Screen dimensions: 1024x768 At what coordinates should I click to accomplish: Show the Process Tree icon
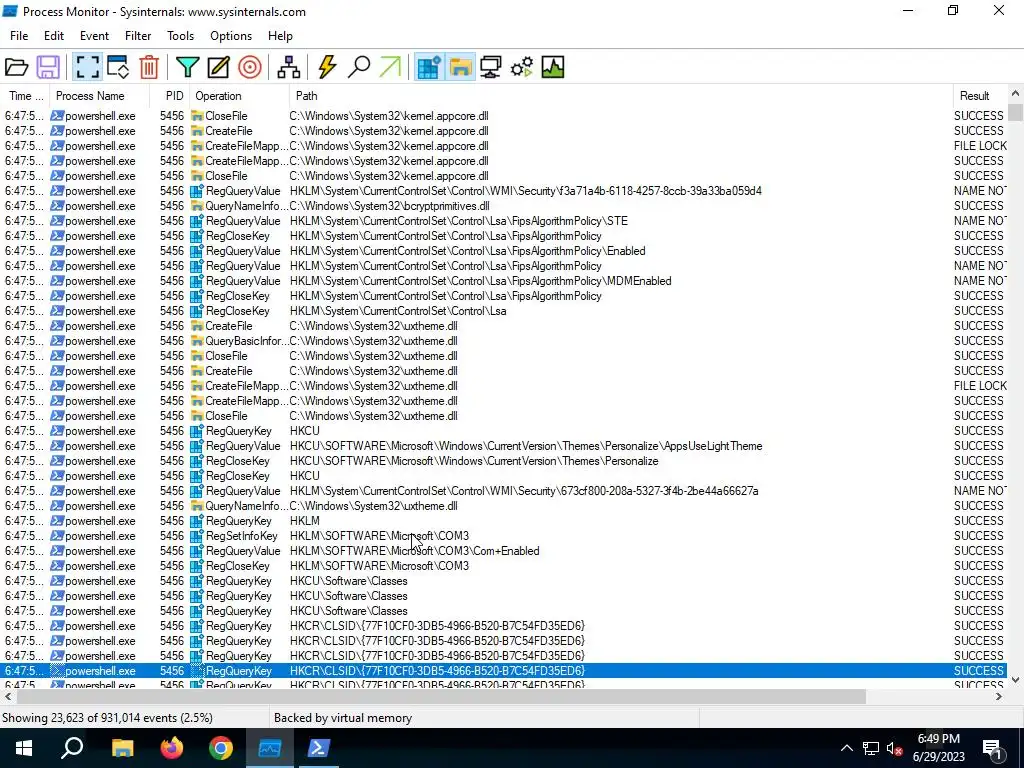coord(288,67)
